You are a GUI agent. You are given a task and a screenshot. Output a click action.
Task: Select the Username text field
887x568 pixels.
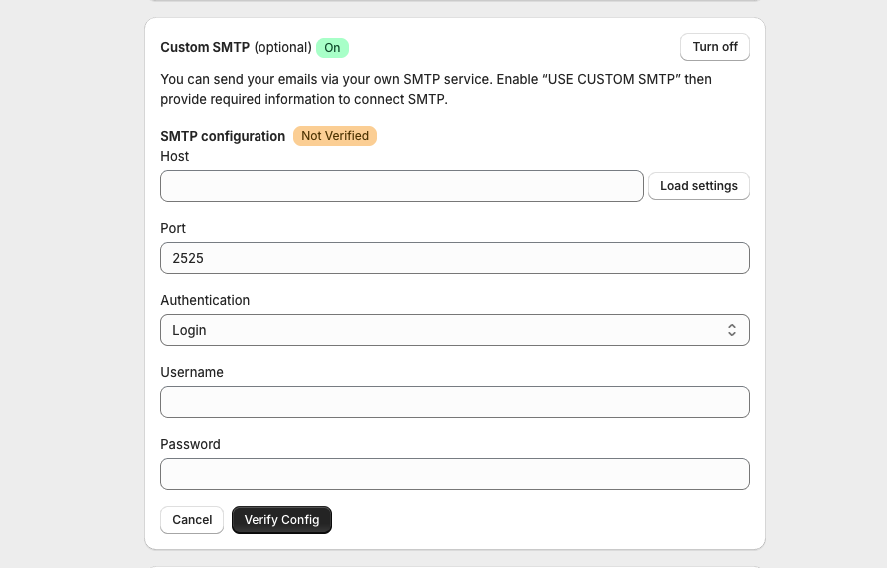[x=454, y=402]
